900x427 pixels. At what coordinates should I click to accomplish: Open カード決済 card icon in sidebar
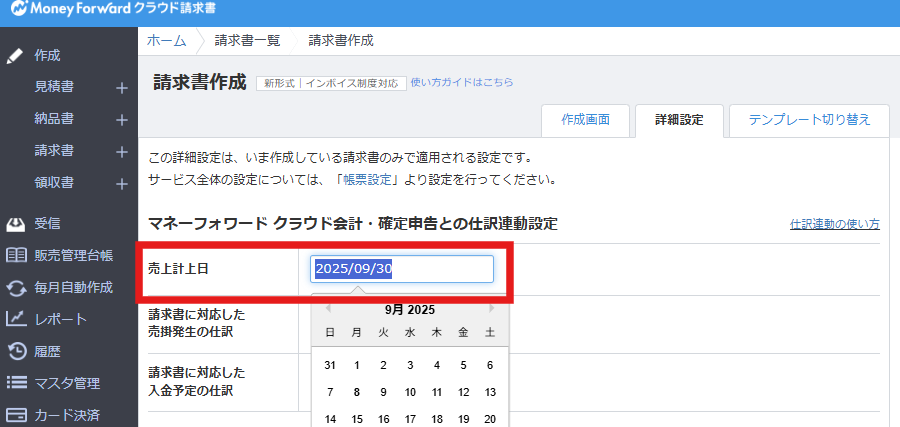pos(16,415)
